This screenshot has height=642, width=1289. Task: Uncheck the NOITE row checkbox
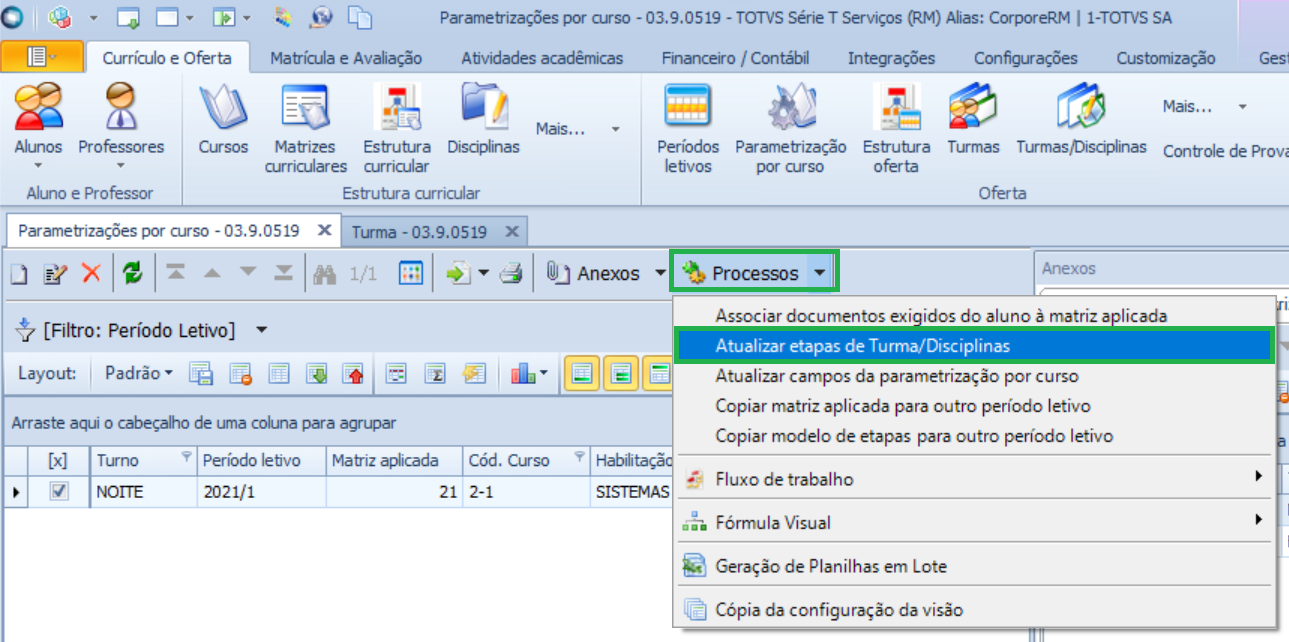pyautogui.click(x=59, y=491)
